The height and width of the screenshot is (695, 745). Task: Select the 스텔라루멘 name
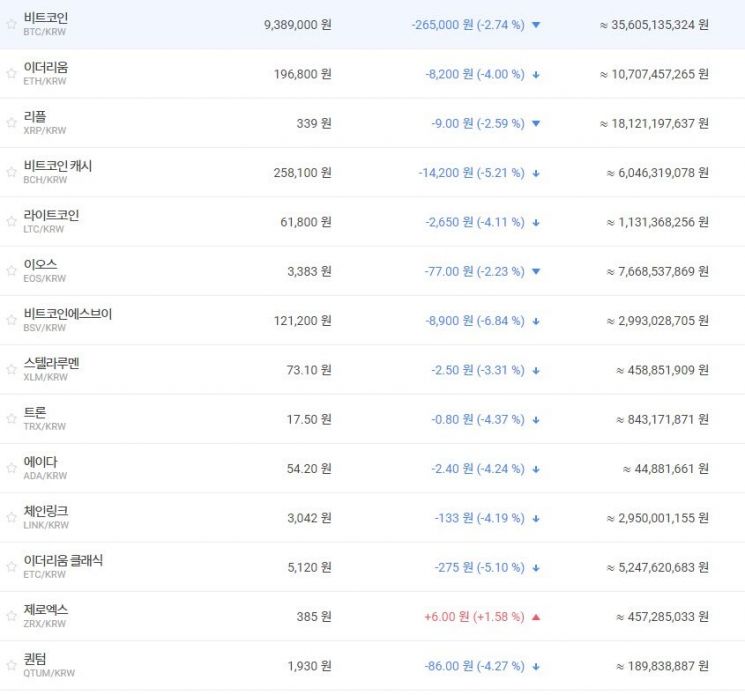tap(51, 363)
